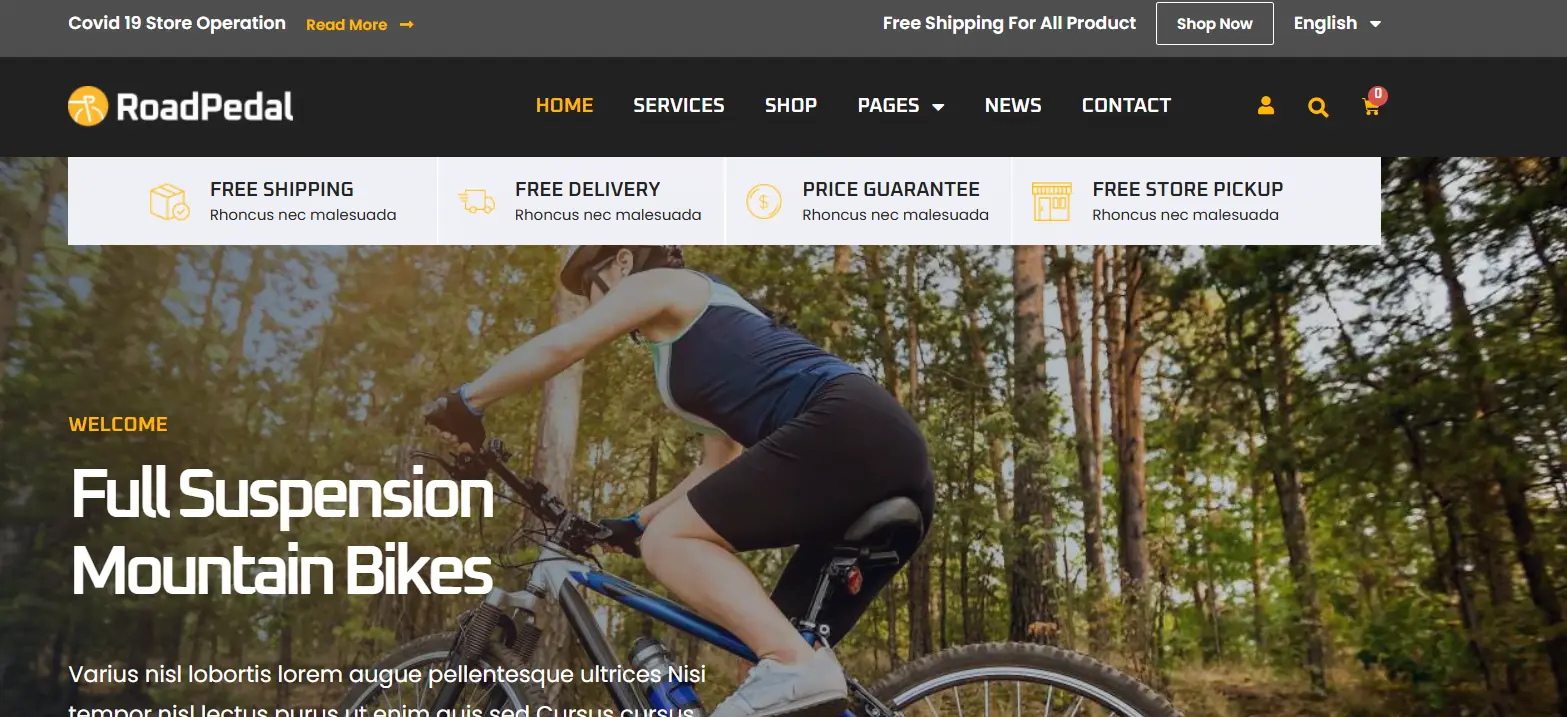Click the Free Store Pickup storefront icon

pyautogui.click(x=1051, y=201)
